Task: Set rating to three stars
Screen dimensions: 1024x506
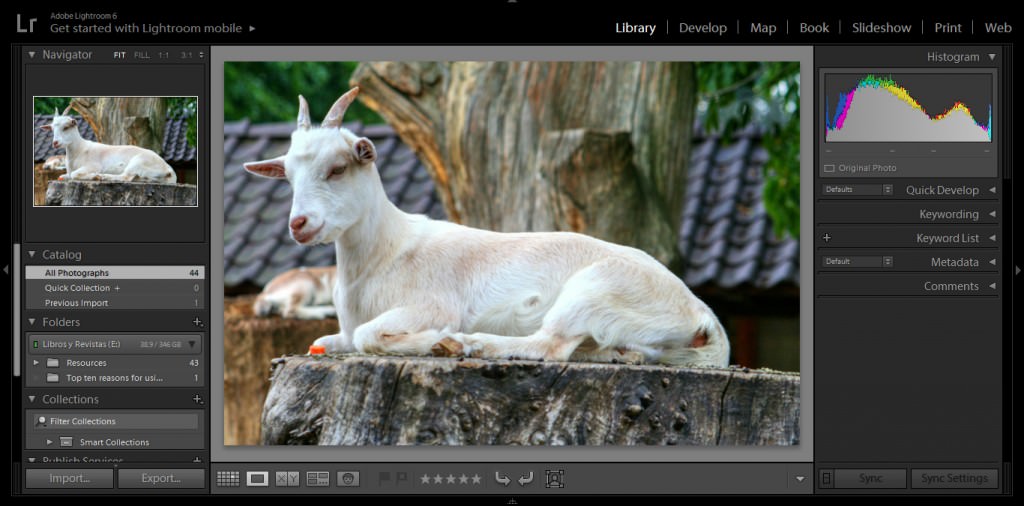Action: 451,479
